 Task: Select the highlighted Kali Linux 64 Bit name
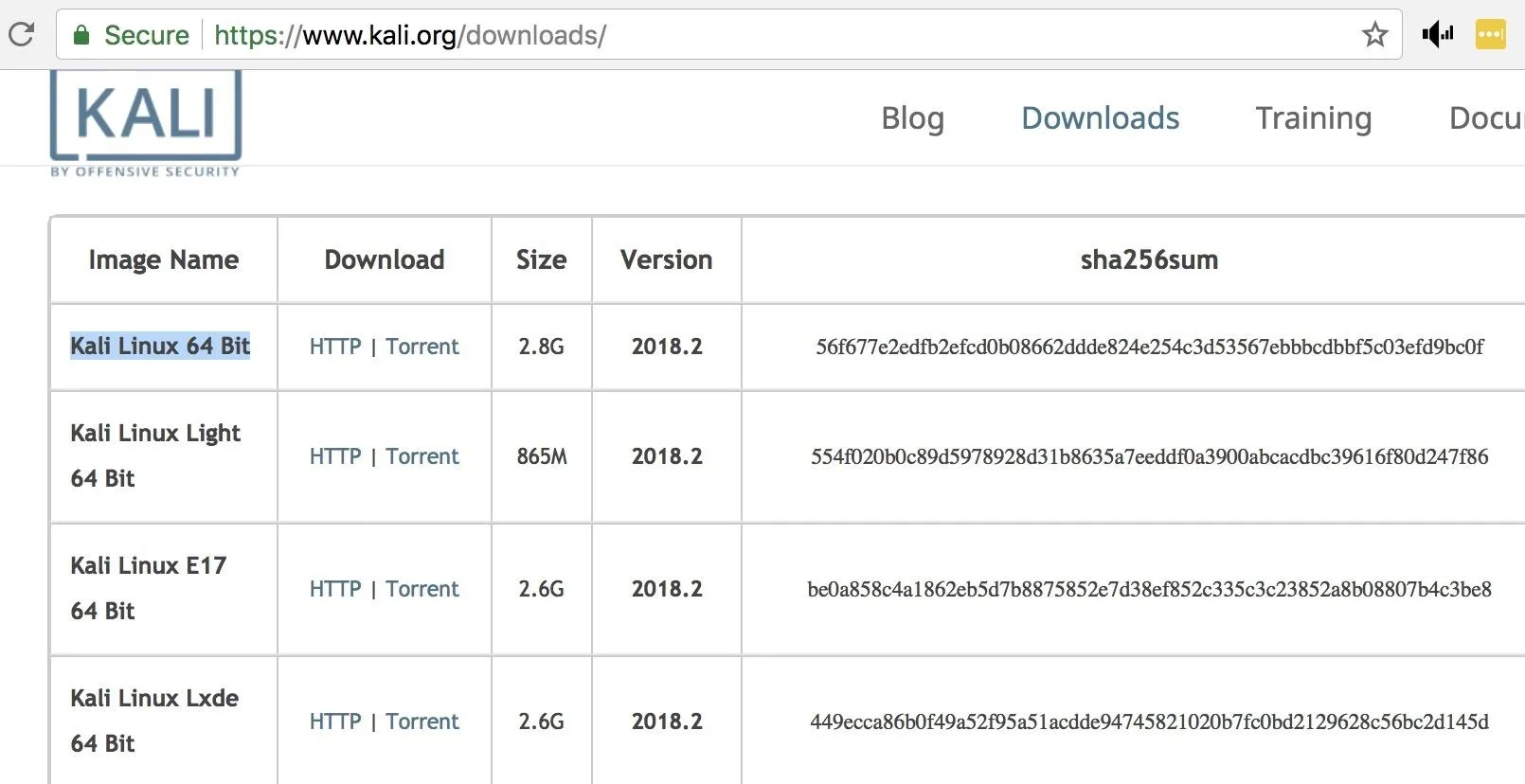(160, 346)
